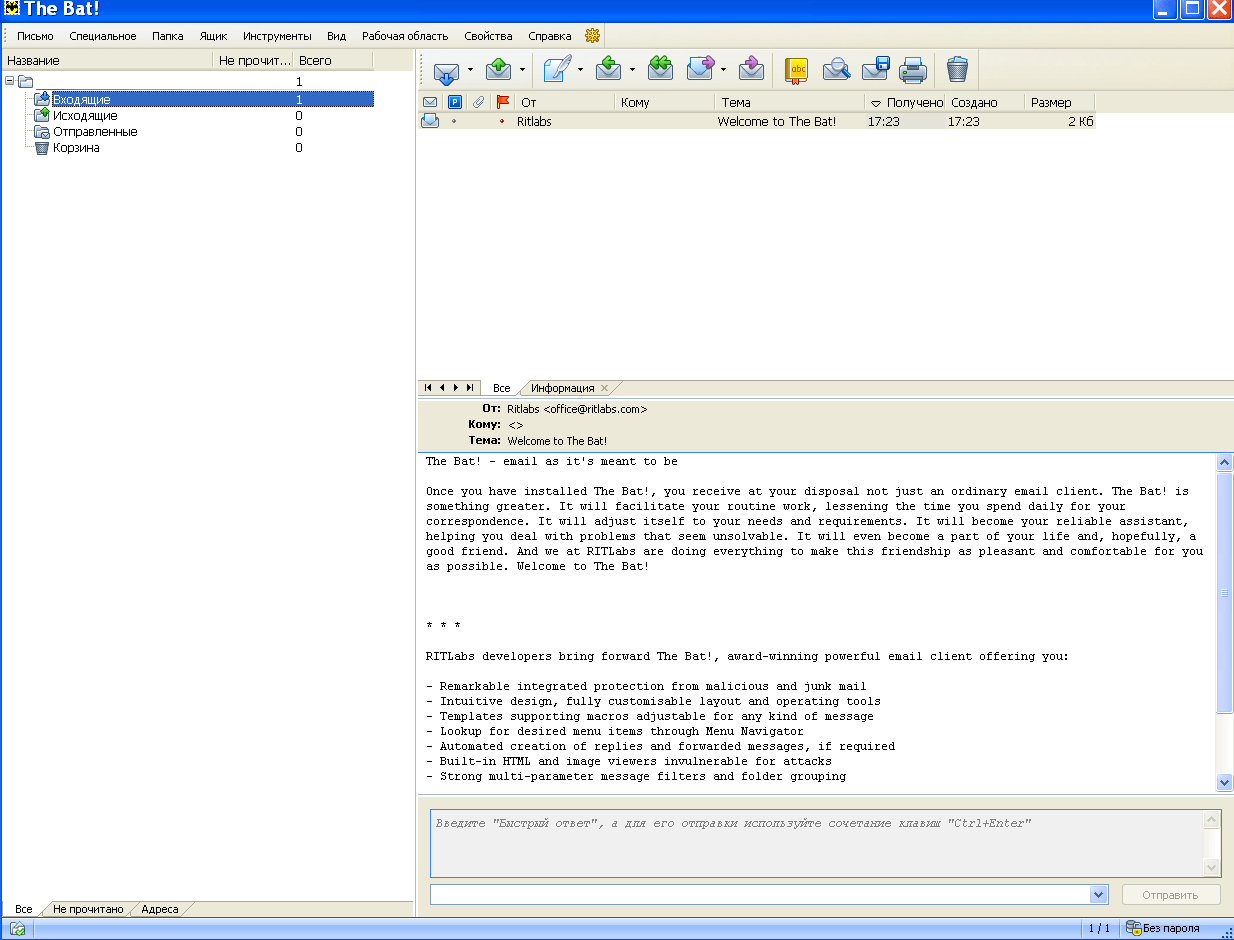Open the Инструменты menu
The width and height of the screenshot is (1234, 940).
(277, 36)
